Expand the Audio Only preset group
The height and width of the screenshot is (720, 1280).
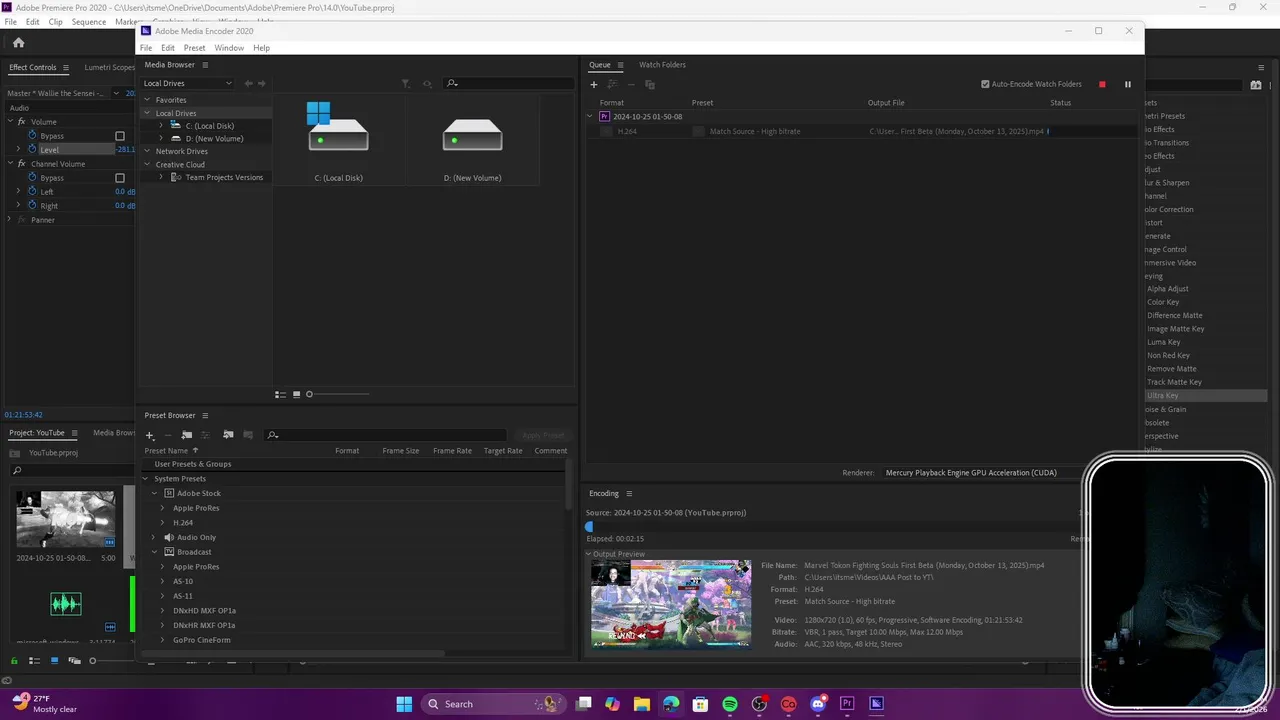155,537
